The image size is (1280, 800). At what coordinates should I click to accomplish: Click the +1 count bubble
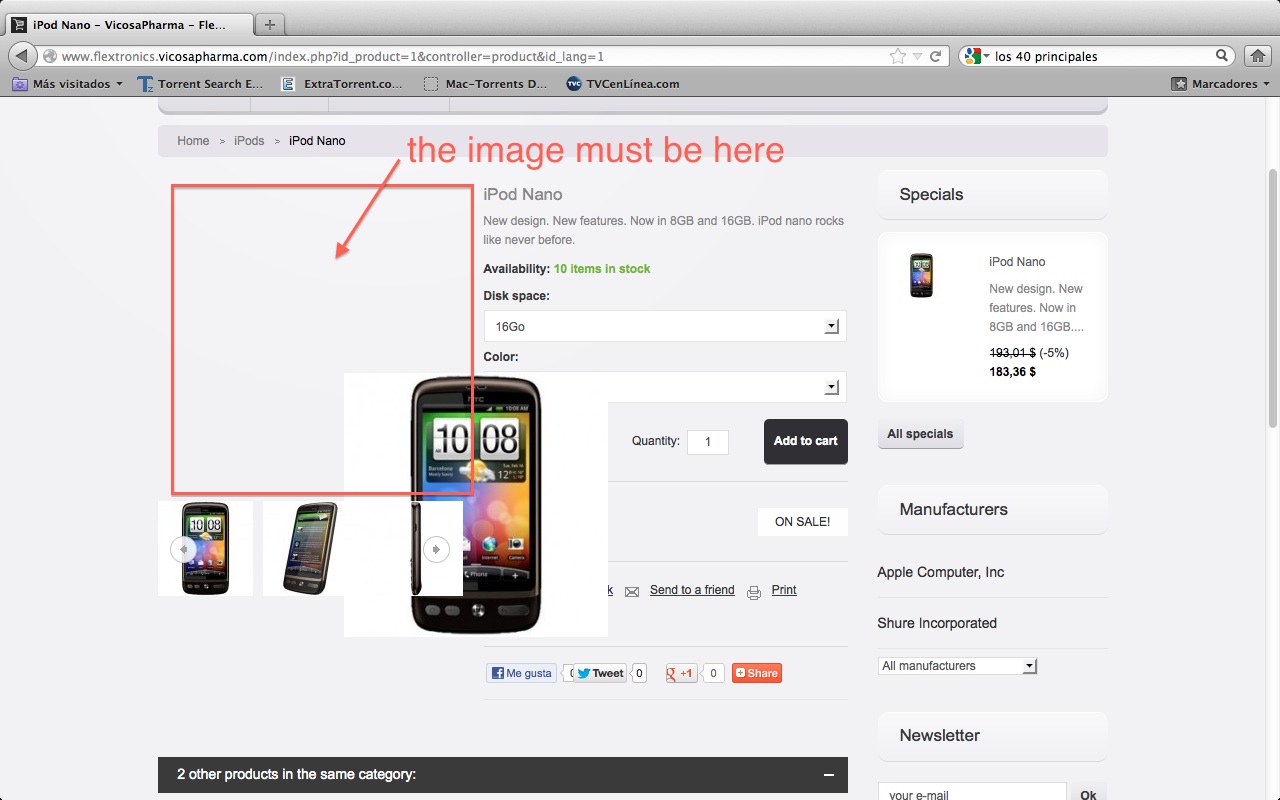click(712, 673)
